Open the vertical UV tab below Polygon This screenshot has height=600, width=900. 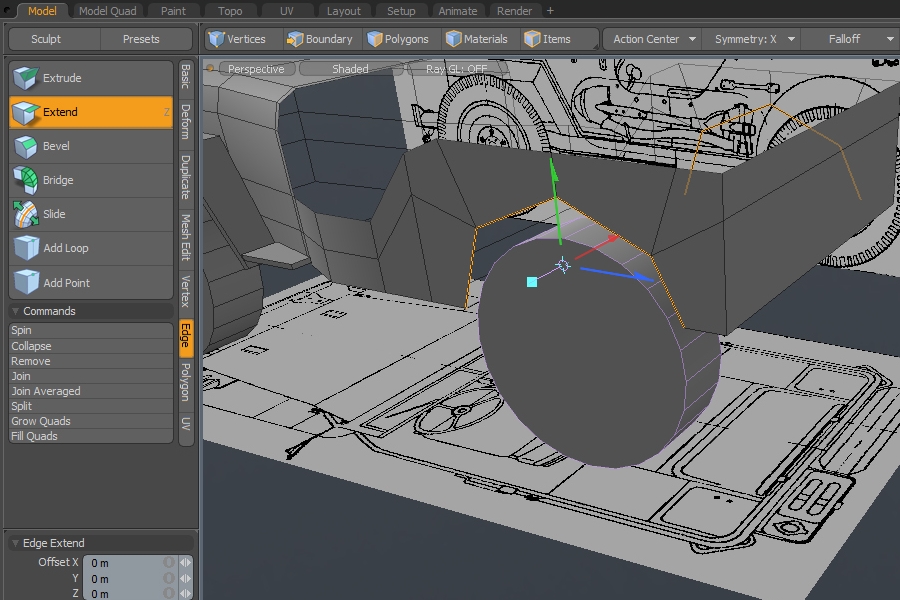[x=185, y=424]
